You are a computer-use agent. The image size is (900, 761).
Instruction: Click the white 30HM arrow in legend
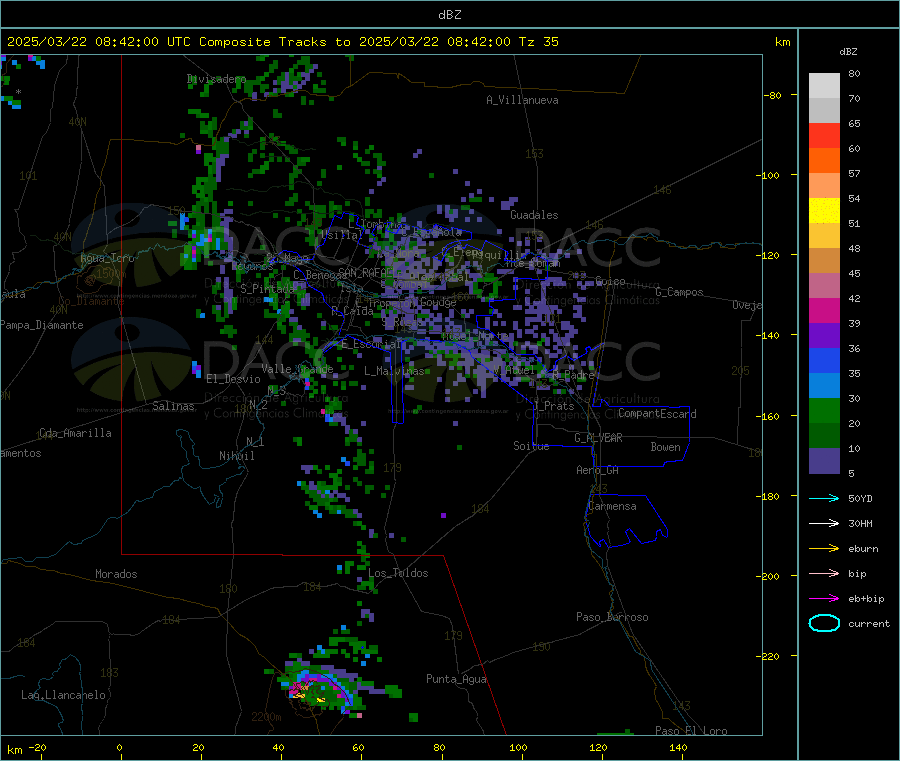click(x=824, y=523)
